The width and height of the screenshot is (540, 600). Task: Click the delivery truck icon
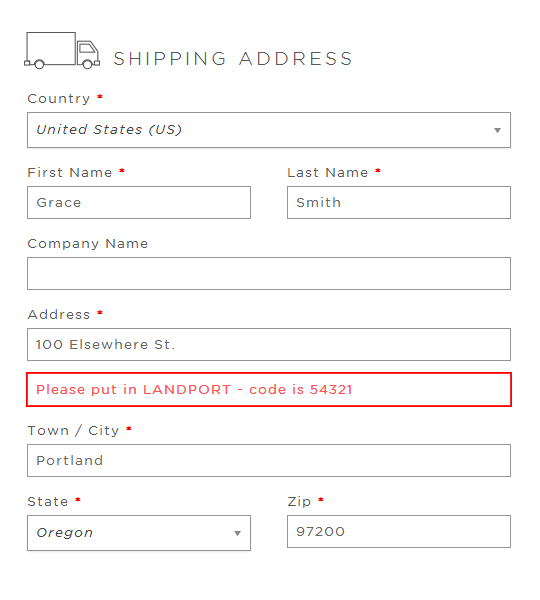pyautogui.click(x=62, y=51)
